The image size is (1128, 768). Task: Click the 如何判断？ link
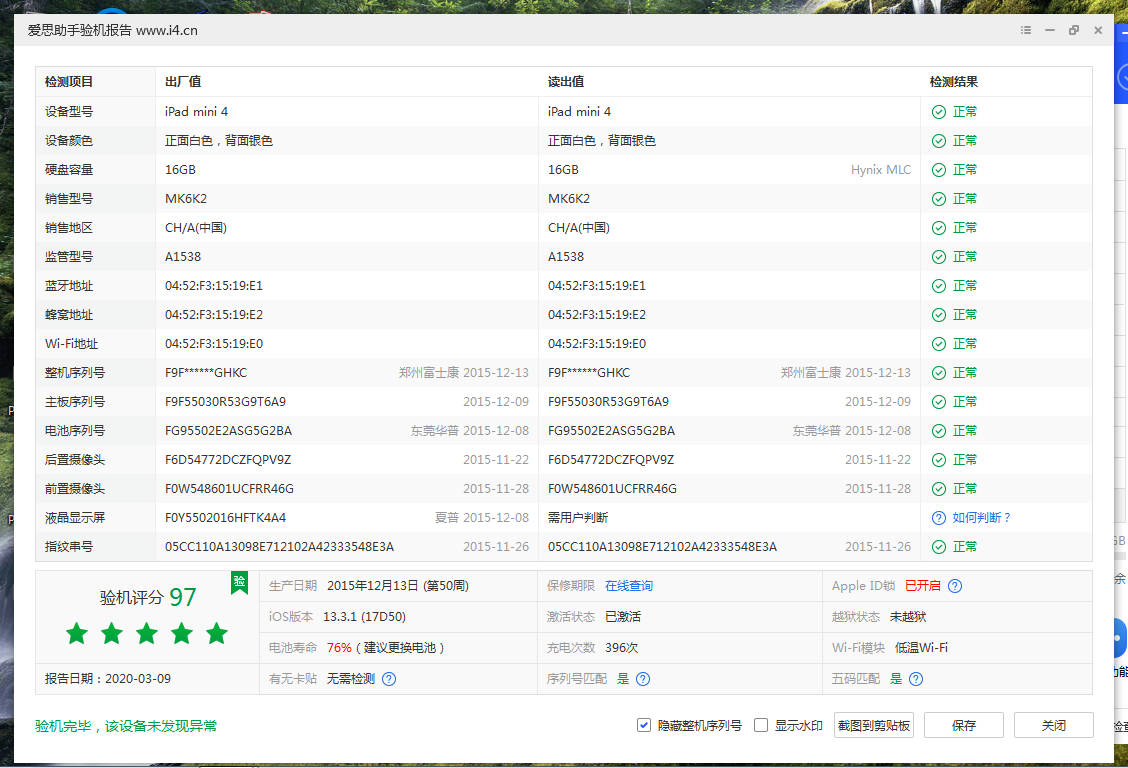(x=982, y=518)
